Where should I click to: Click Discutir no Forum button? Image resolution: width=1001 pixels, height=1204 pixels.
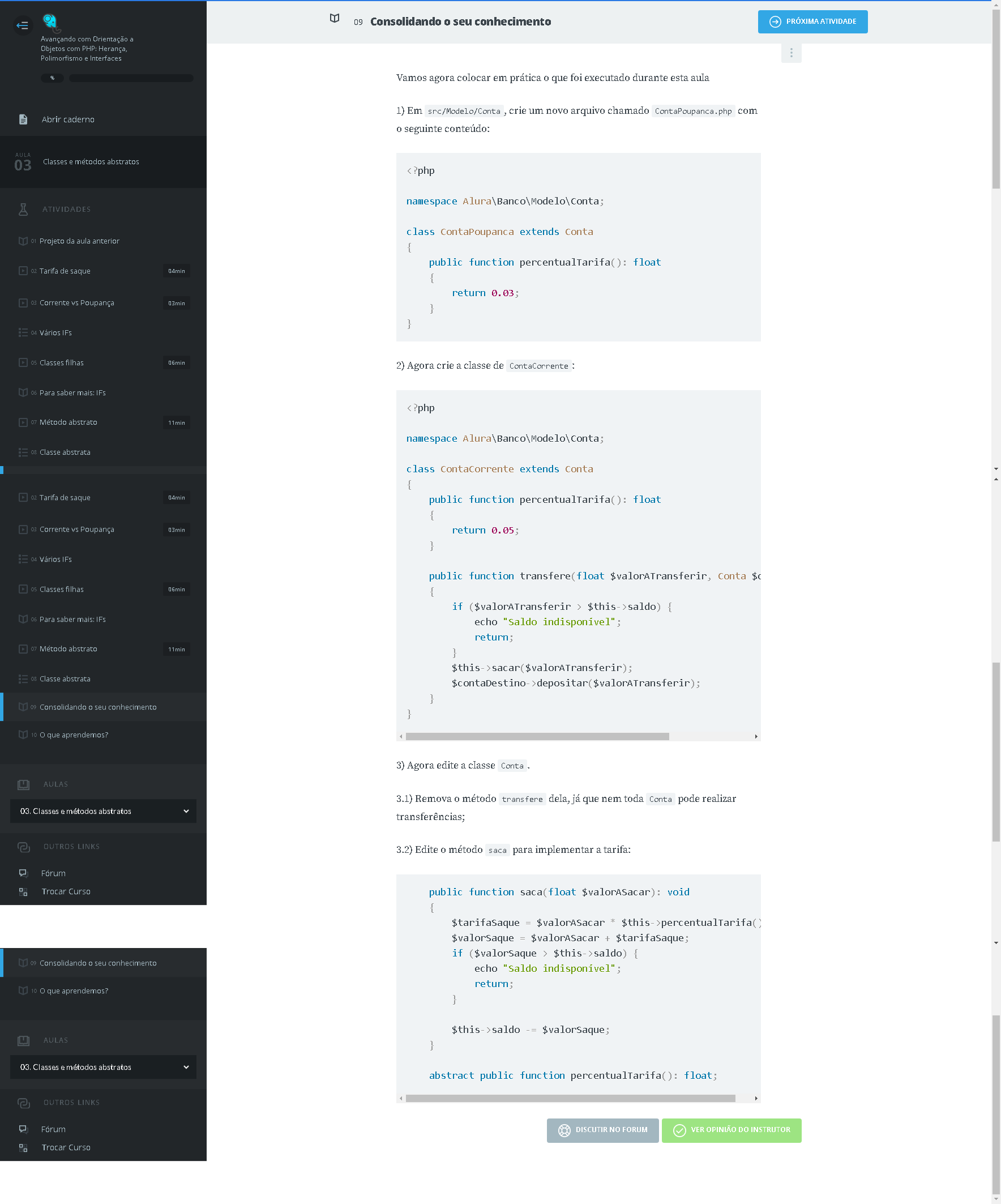pyautogui.click(x=602, y=1130)
